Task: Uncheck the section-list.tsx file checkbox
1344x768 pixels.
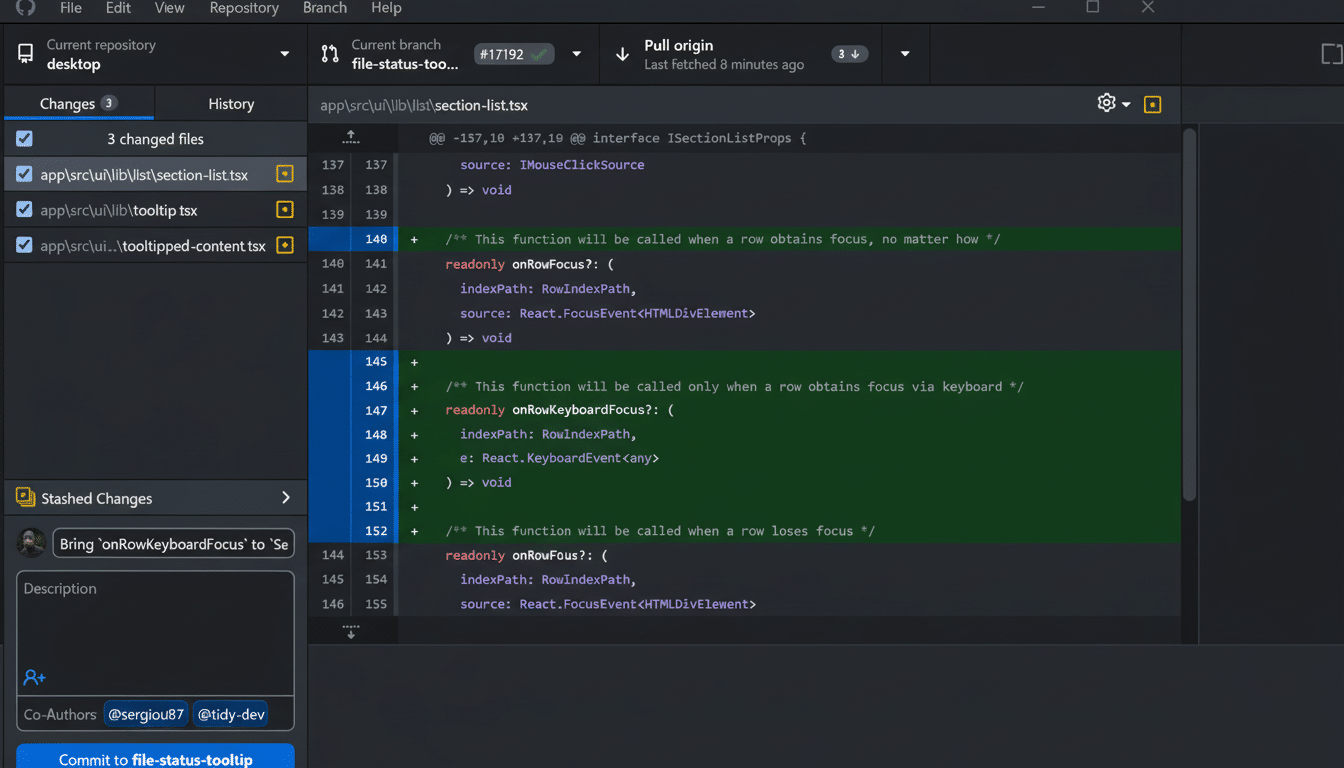Action: [x=23, y=173]
